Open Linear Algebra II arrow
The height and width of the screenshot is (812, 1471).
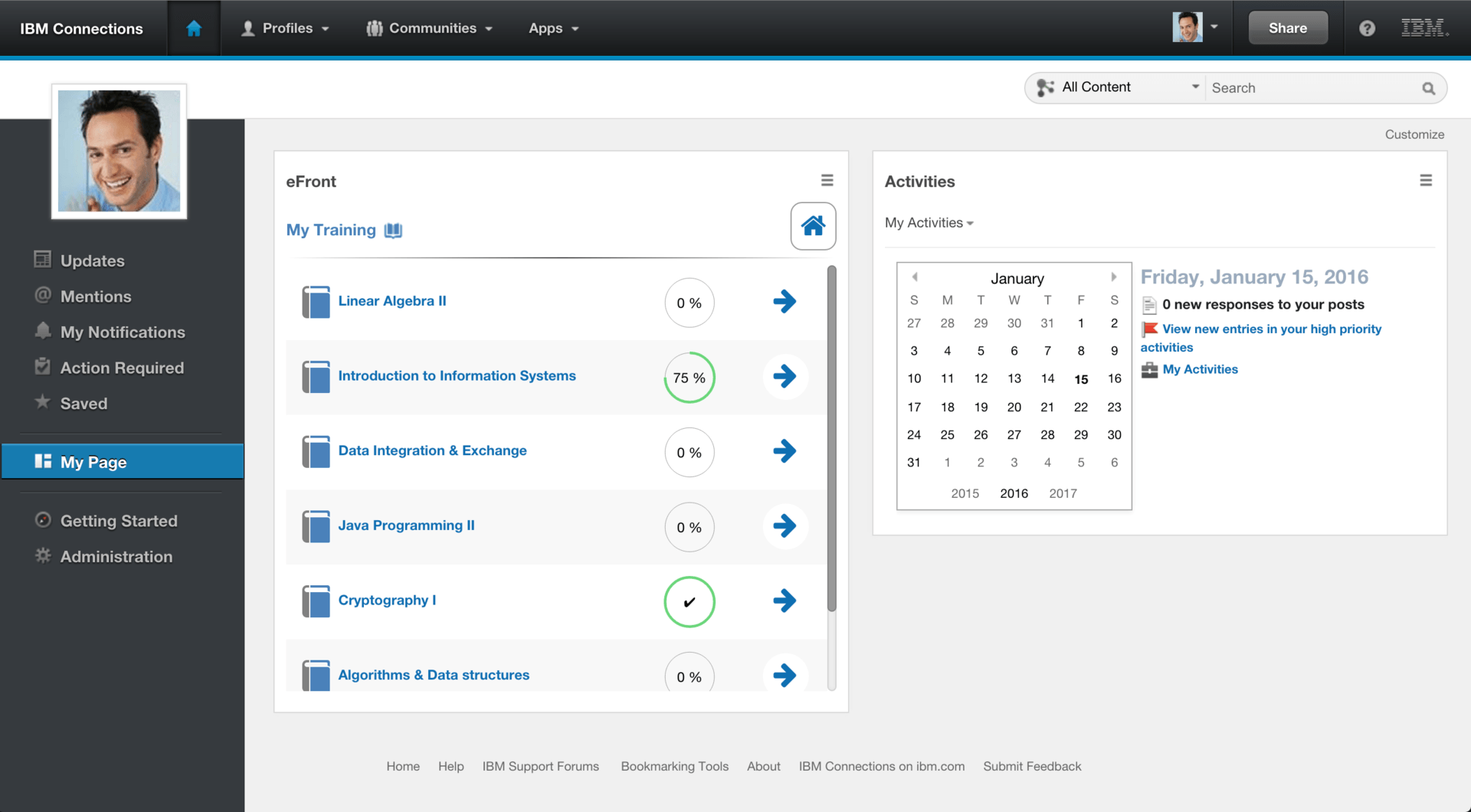coord(785,301)
